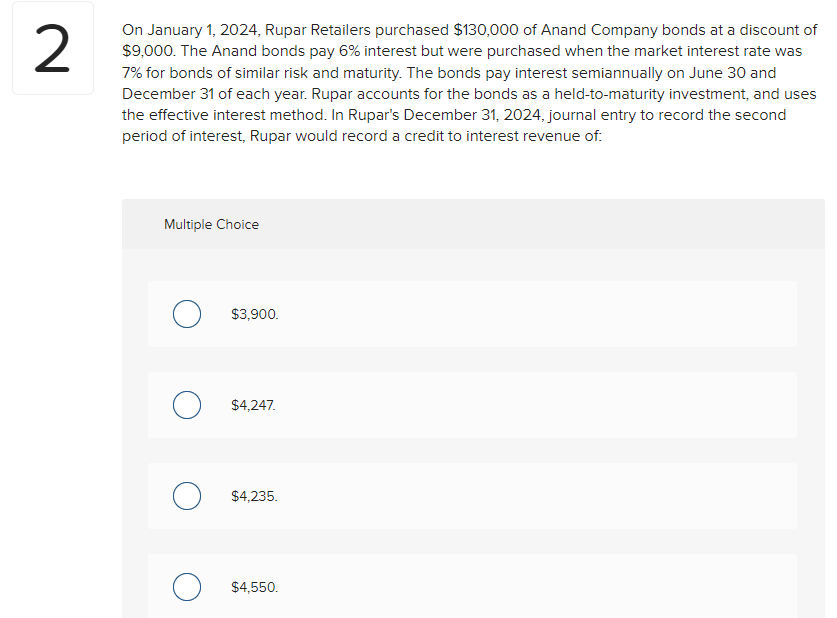Click the answer text $4,247
The width and height of the screenshot is (837, 618).
click(253, 405)
